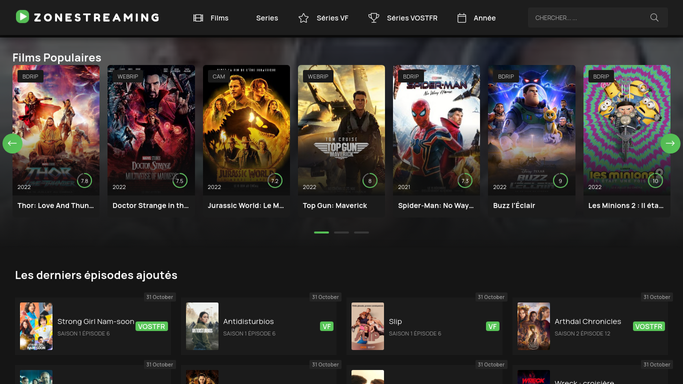Open Top Gun: Maverick title link
This screenshot has width=683, height=384.
(x=335, y=205)
